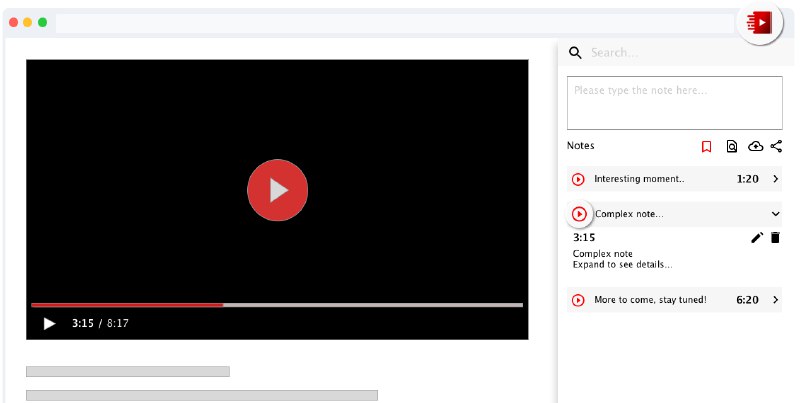The image size is (800, 403).
Task: Click the green maximize window button
Action: (x=42, y=22)
